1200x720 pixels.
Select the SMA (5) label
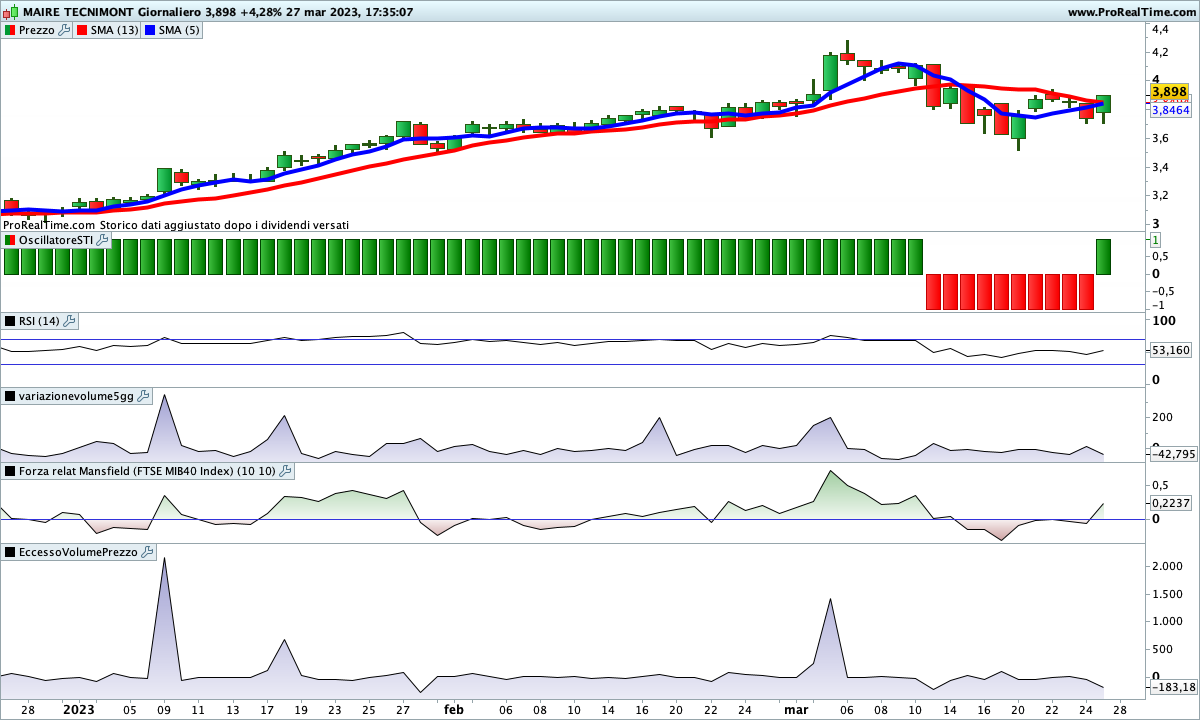[180, 30]
